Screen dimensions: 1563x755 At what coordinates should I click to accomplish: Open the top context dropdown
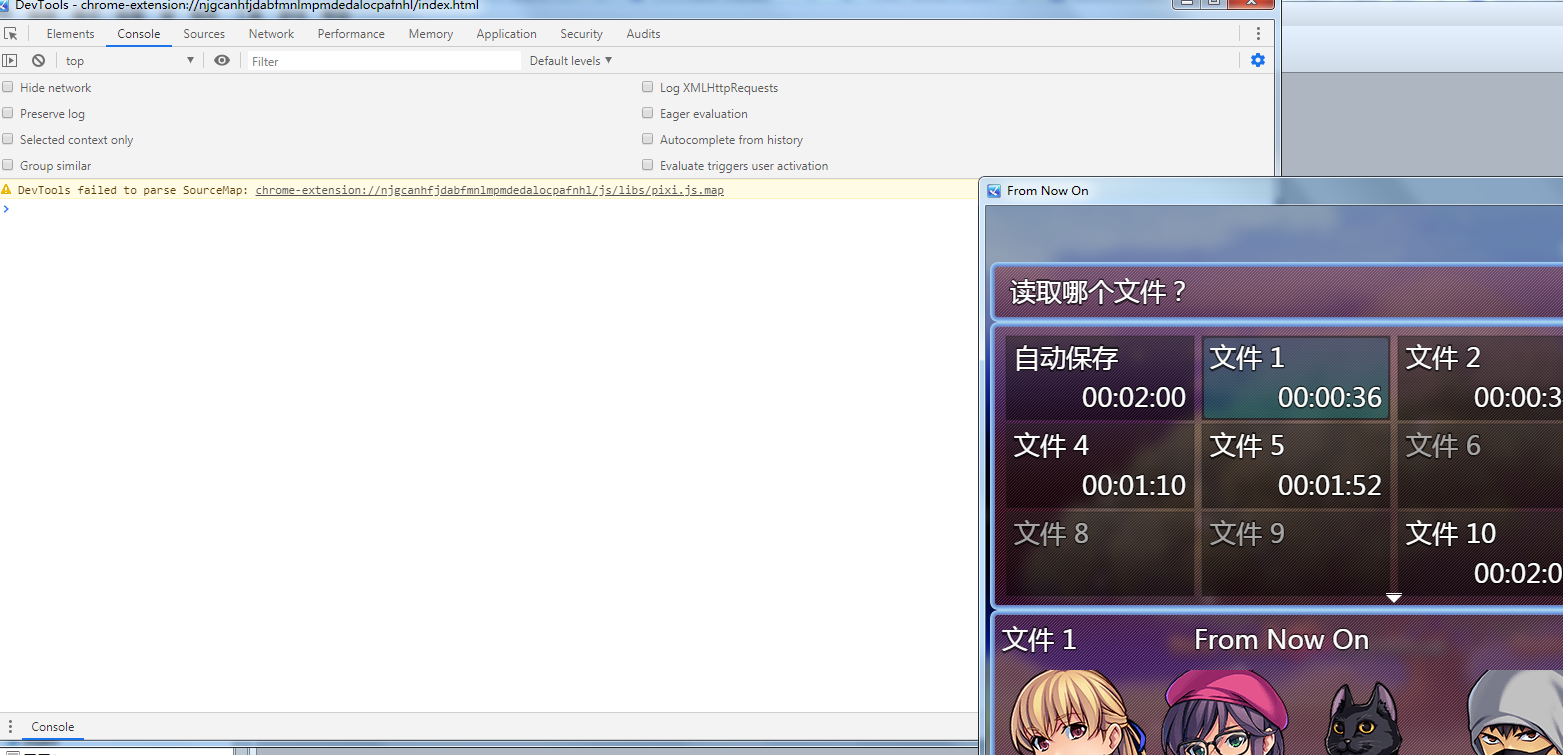click(129, 61)
